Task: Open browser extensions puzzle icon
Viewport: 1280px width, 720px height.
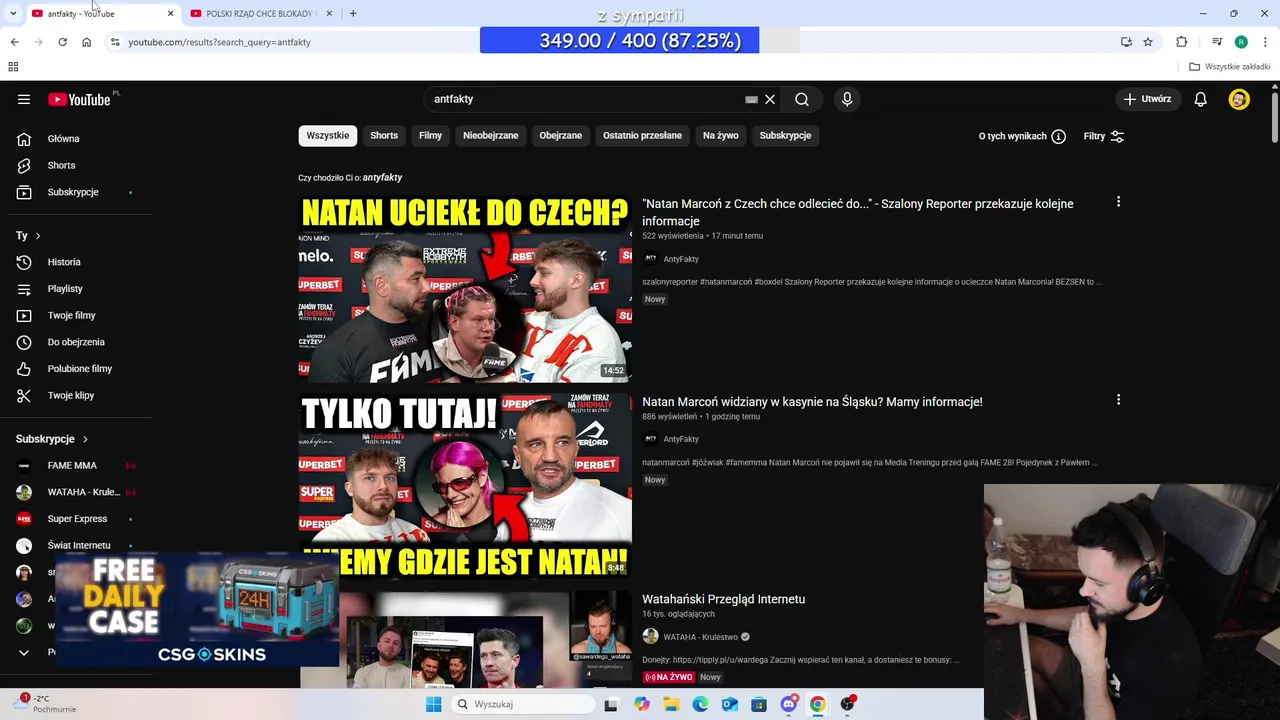Action: click(1182, 42)
